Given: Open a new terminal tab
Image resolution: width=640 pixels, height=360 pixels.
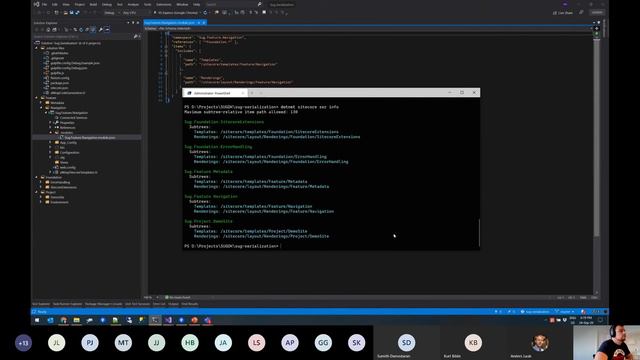Looking at the screenshot, I should [252, 93].
